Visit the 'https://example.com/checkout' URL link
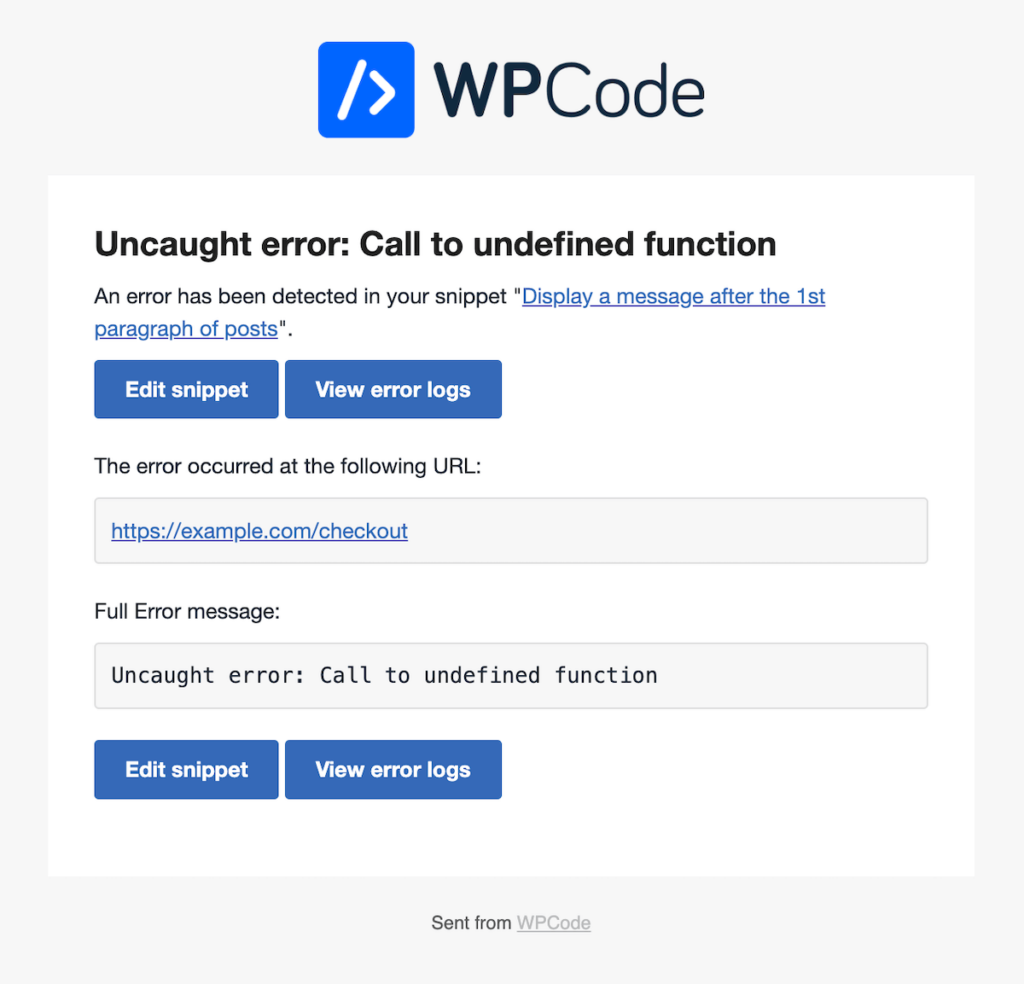This screenshot has width=1024, height=984. click(x=259, y=531)
